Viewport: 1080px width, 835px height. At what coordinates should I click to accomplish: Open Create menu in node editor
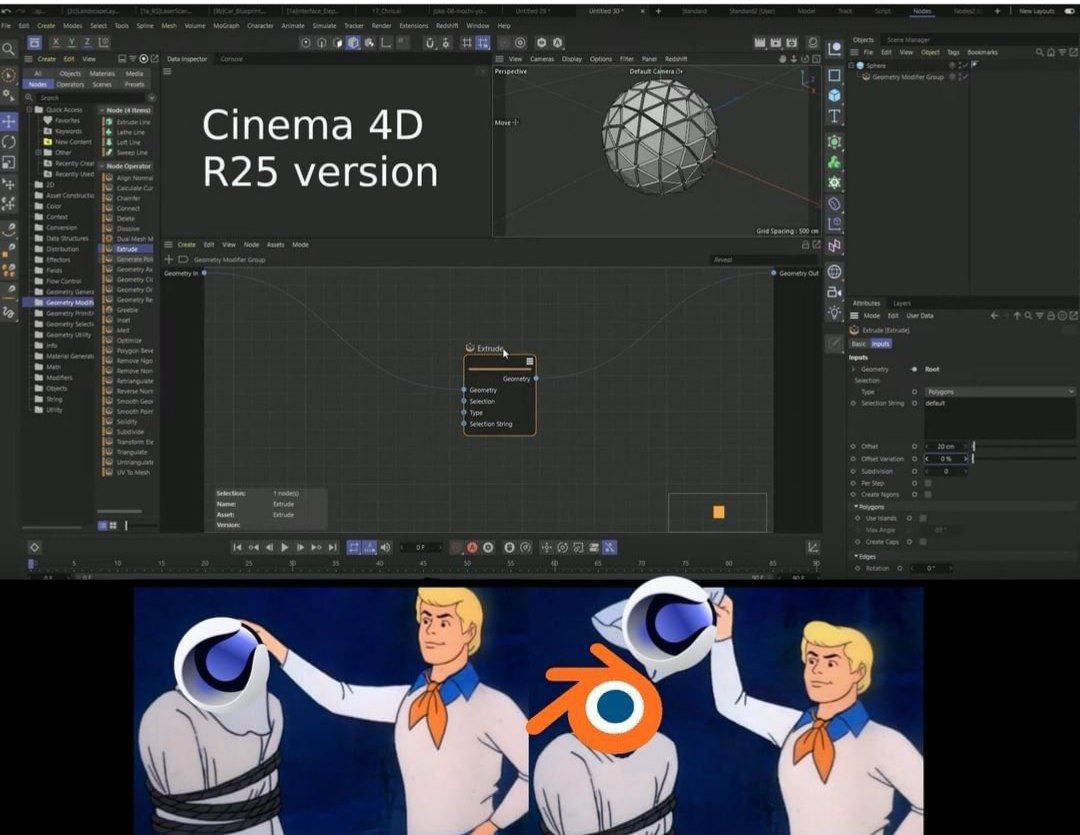pyautogui.click(x=187, y=245)
